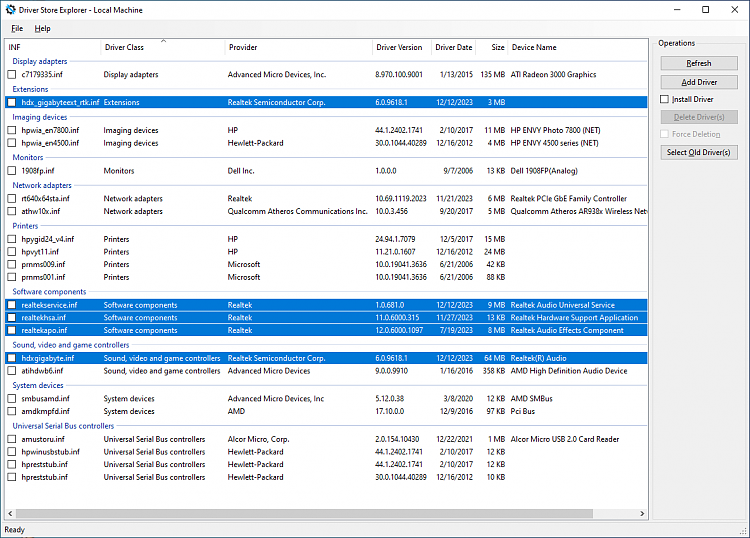Collapse the Monitors group header
Screen dimensions: 750x538
28,157
